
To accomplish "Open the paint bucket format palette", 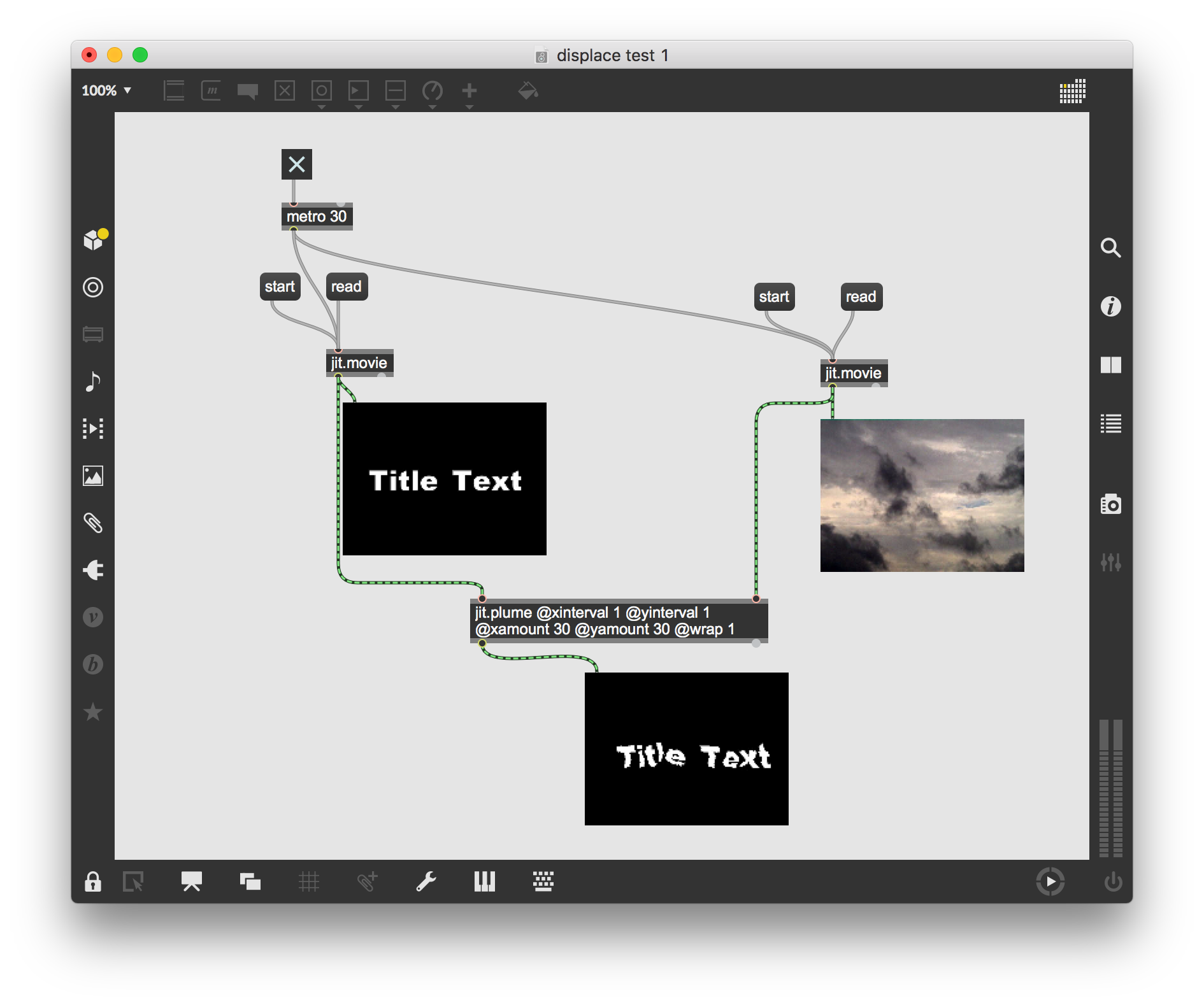I will tap(527, 91).
